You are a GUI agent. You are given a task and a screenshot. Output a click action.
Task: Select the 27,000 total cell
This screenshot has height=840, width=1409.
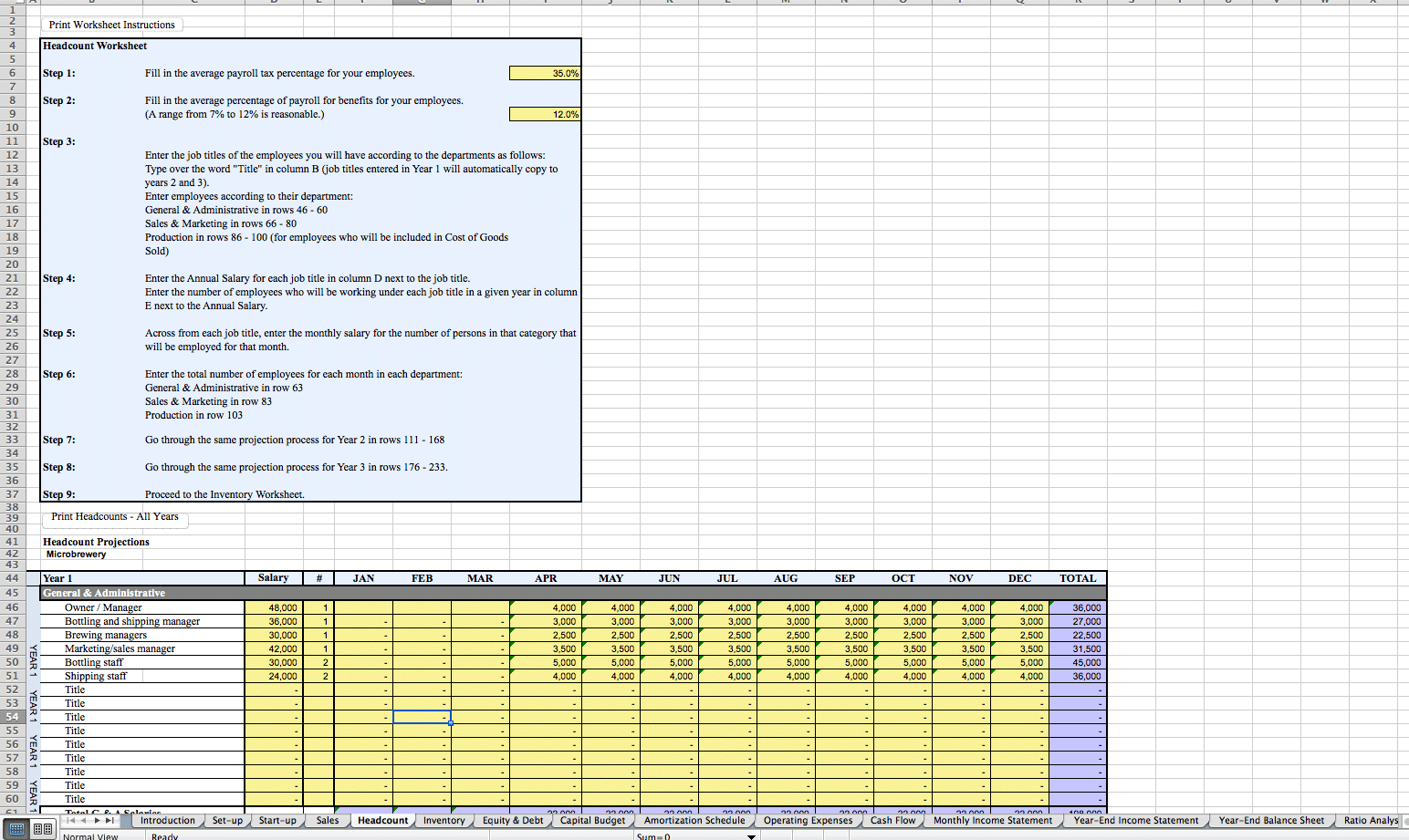pyautogui.click(x=1078, y=621)
